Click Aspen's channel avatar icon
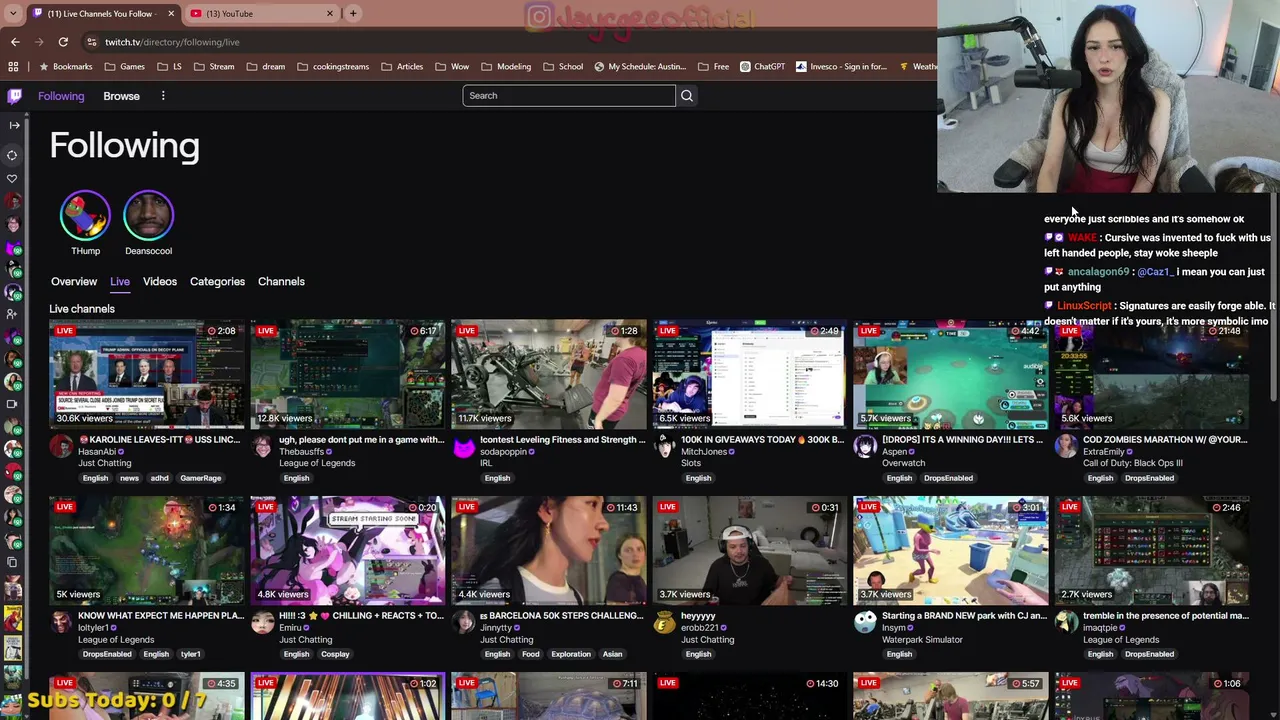1280x720 pixels. (x=865, y=447)
